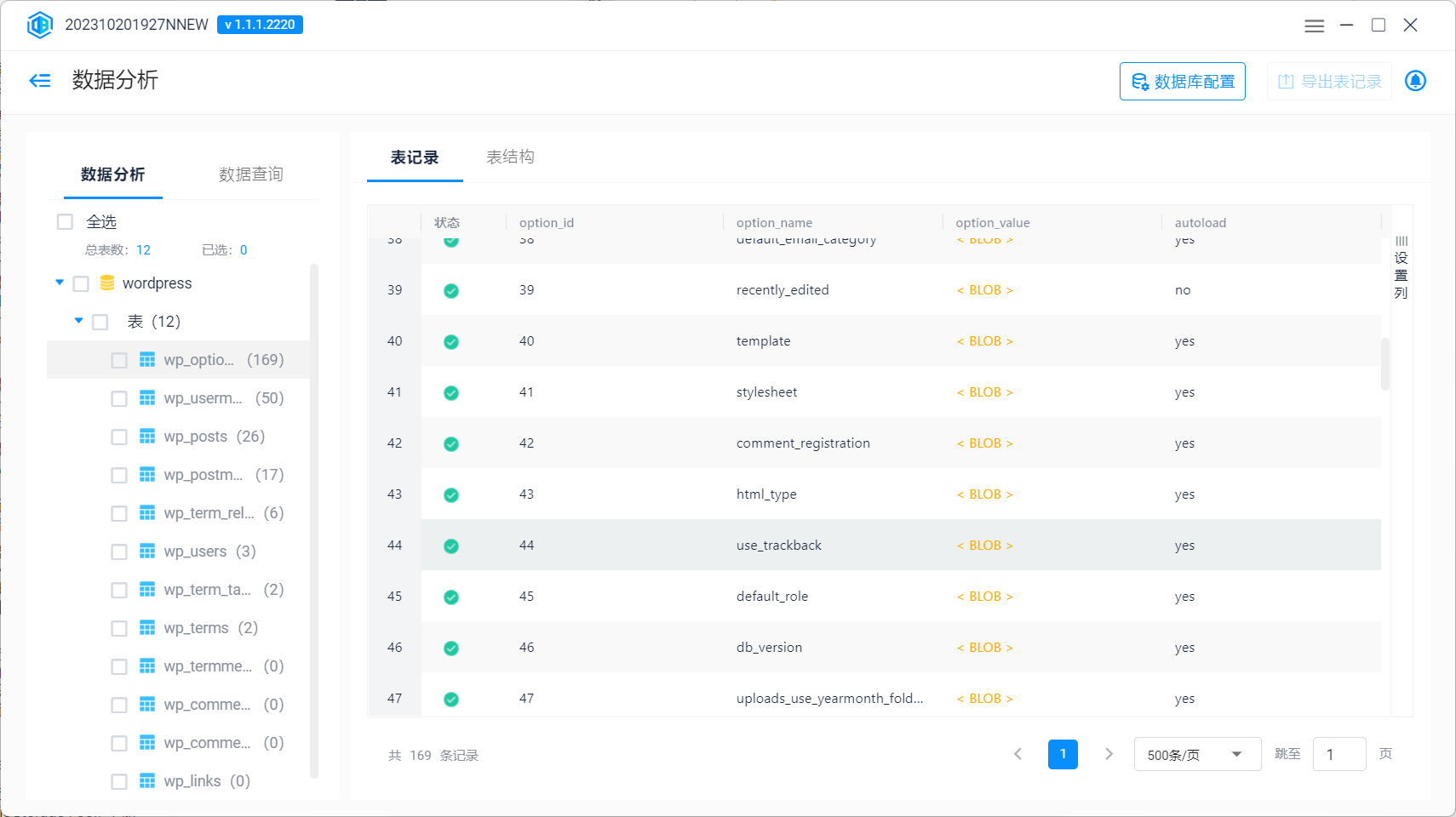1456x817 pixels.
Task: Click the default_role cell
Action: pyautogui.click(x=772, y=597)
